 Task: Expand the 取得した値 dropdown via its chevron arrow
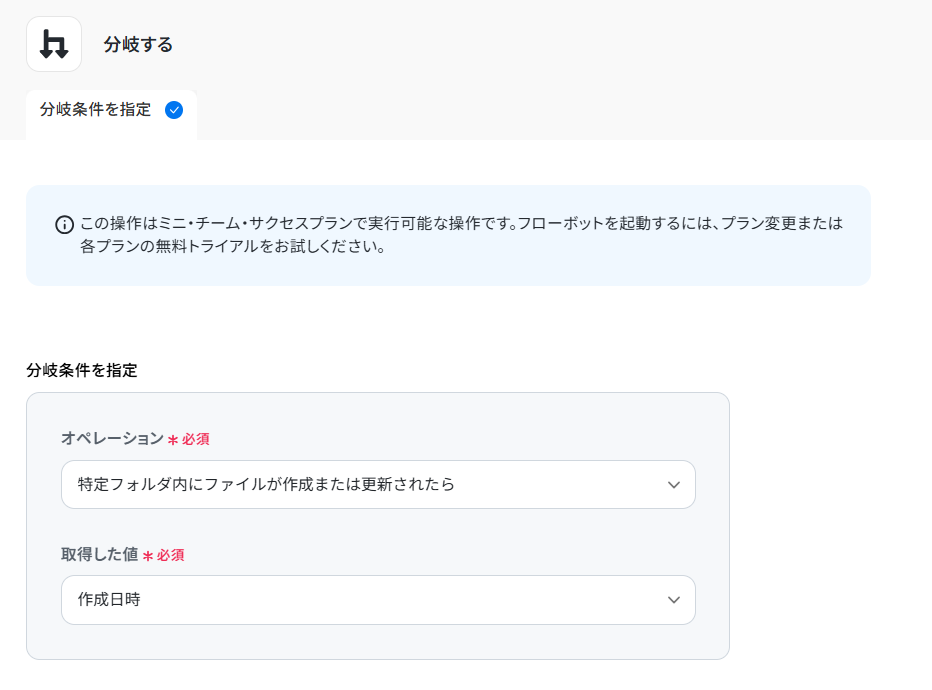(674, 600)
